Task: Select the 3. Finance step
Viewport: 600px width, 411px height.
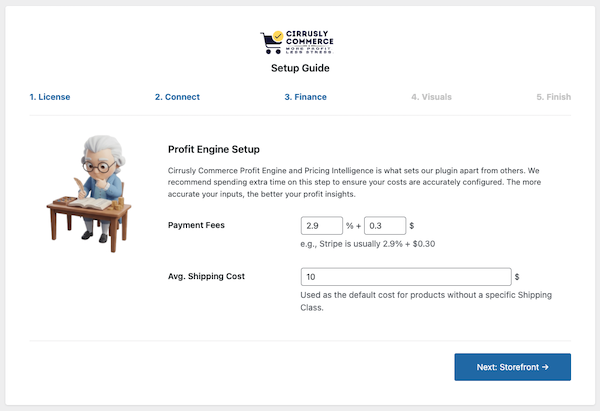Action: [305, 97]
